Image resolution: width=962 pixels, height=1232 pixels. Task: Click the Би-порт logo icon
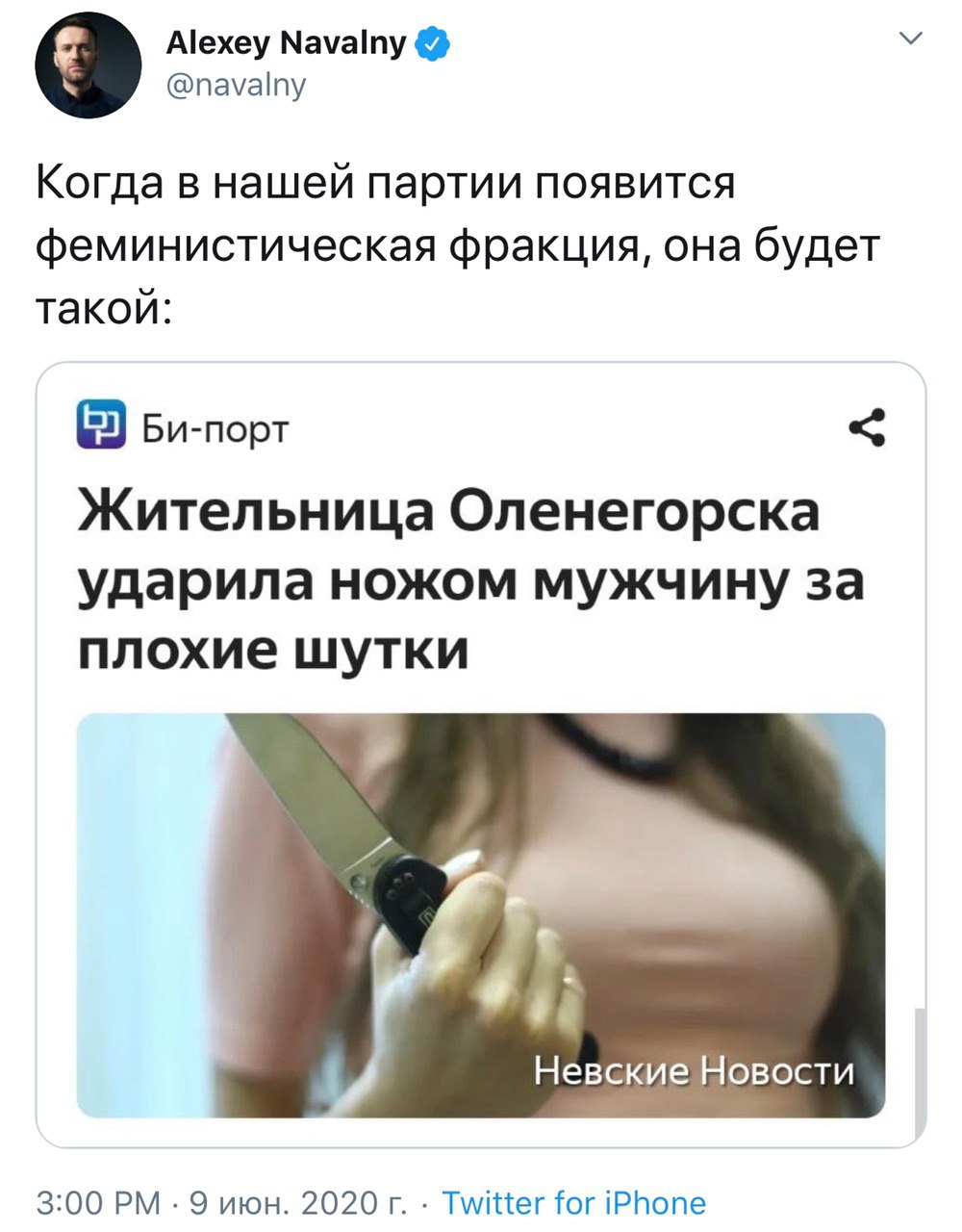[102, 424]
